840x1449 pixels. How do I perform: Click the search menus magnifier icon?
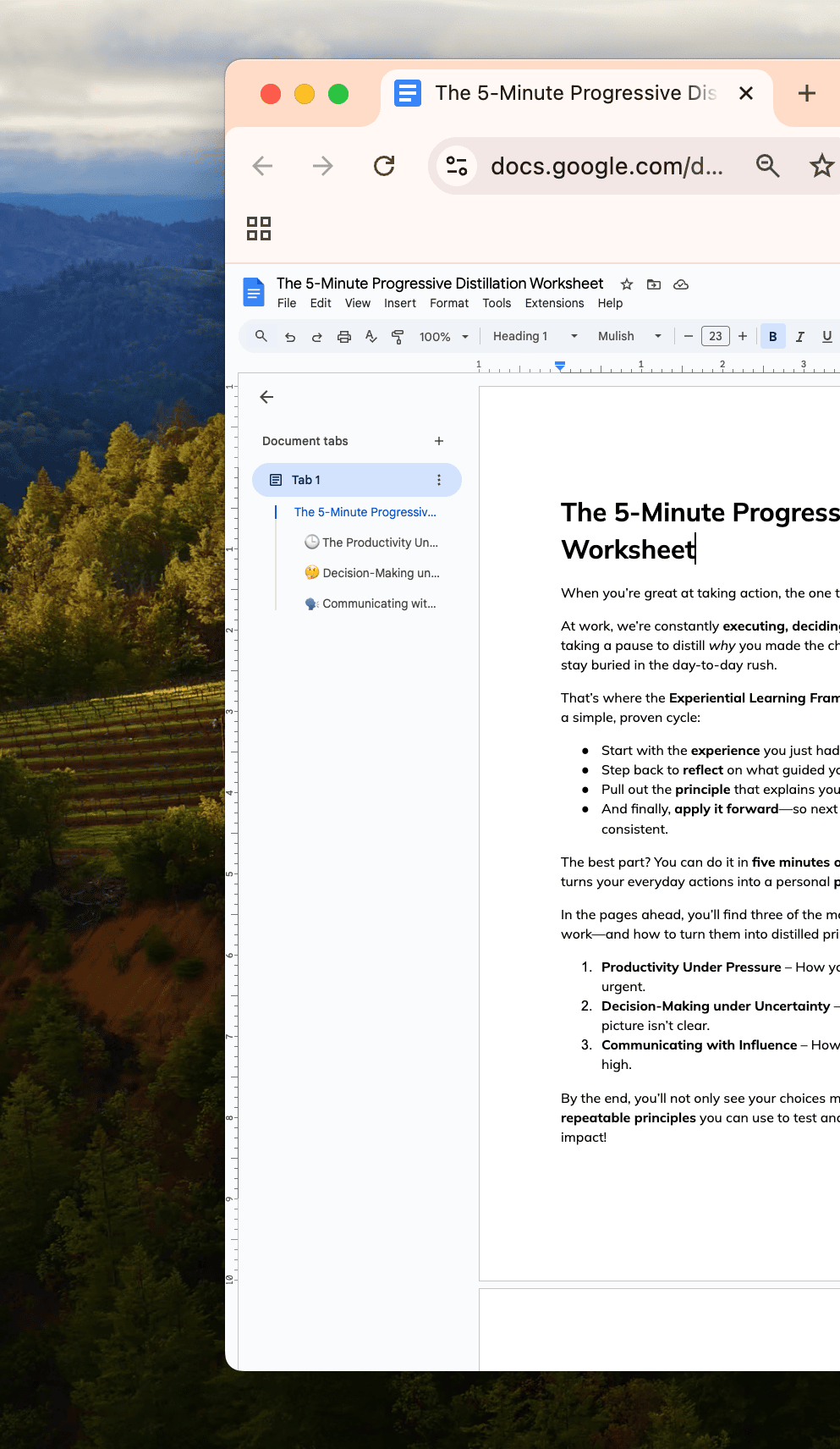[261, 336]
